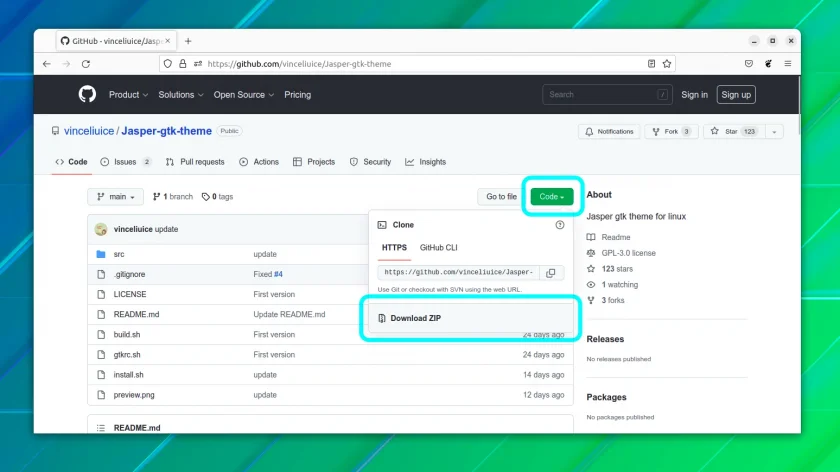Copy the HTTPS clone URL
The height and width of the screenshot is (472, 840).
click(551, 273)
